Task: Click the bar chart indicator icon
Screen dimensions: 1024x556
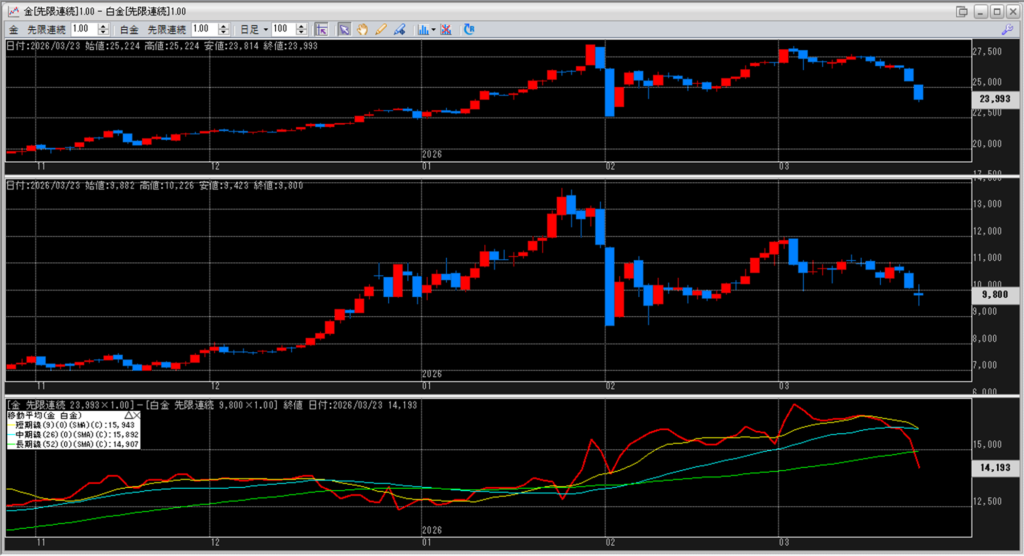Action: (422, 30)
